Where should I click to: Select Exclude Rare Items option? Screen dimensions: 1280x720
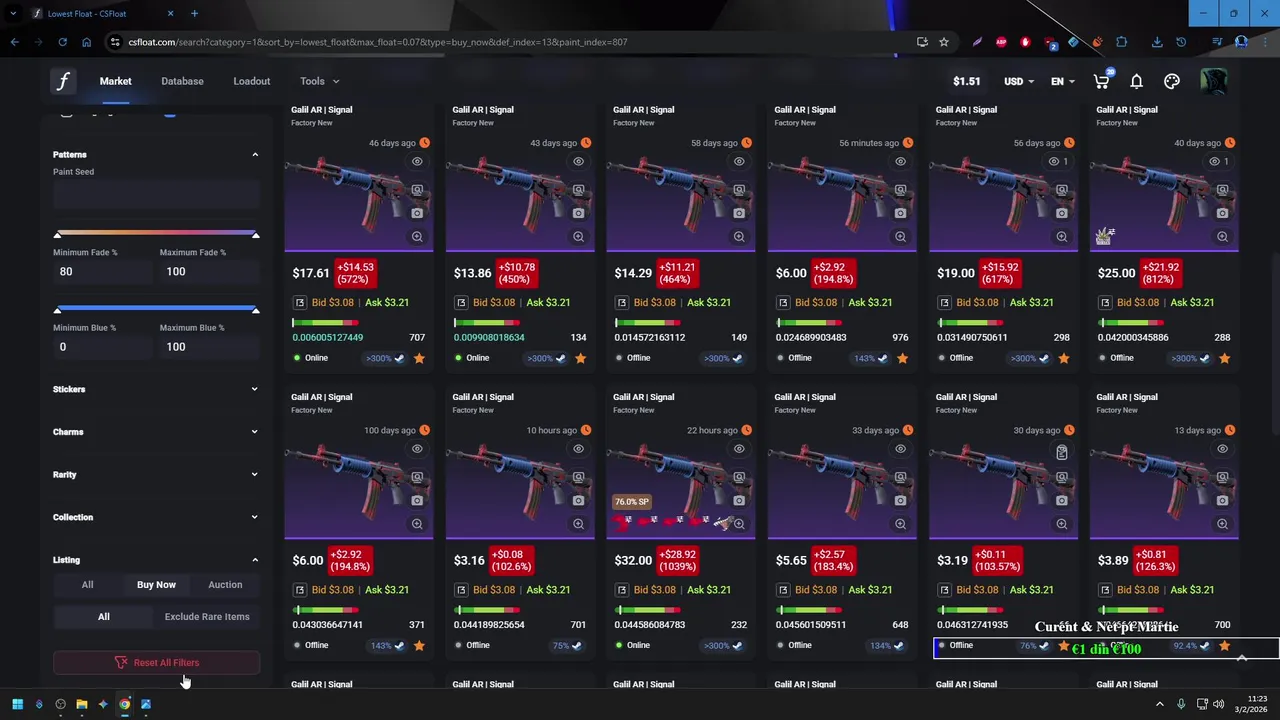(207, 617)
